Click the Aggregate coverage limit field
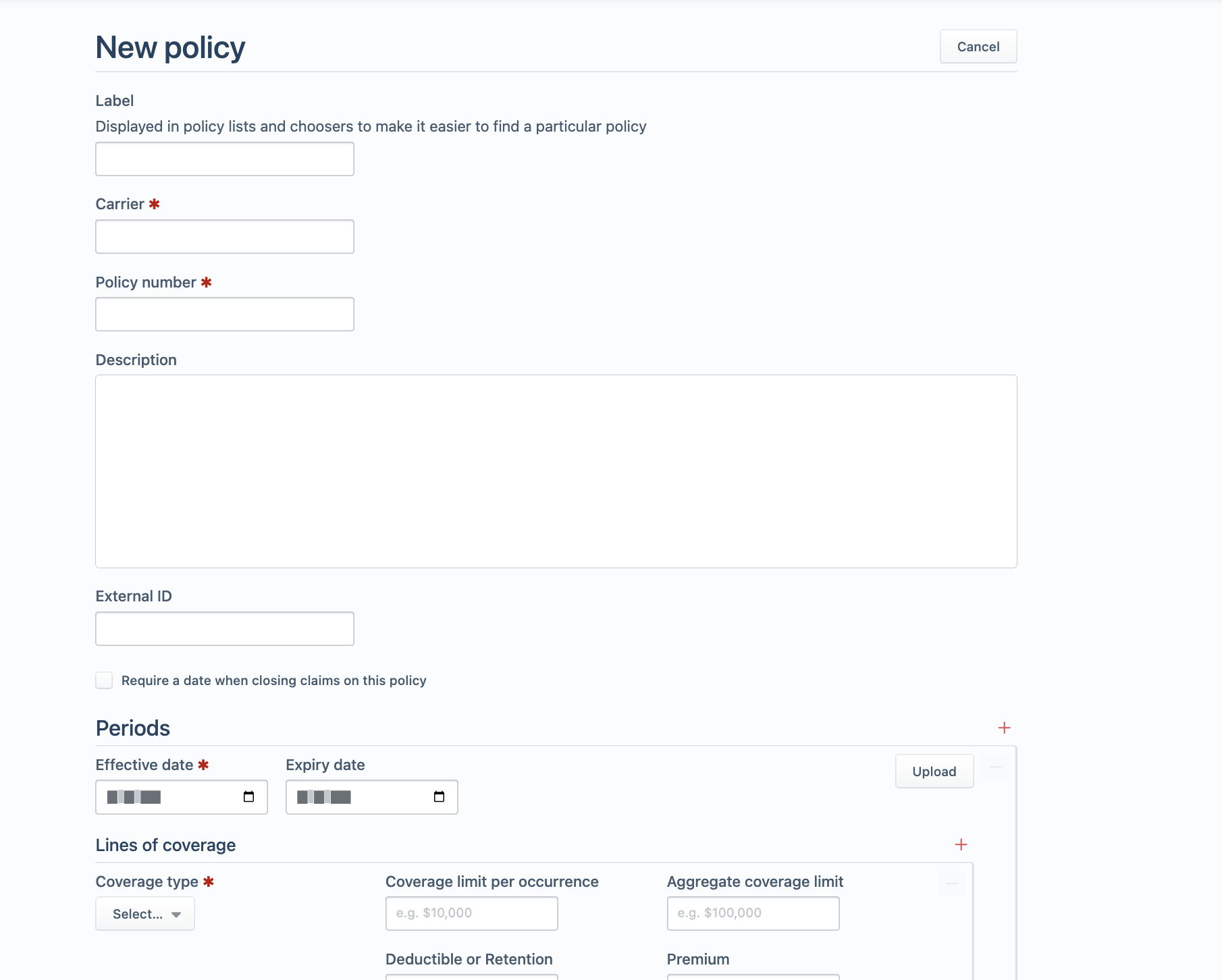This screenshot has height=980, width=1222. point(753,913)
